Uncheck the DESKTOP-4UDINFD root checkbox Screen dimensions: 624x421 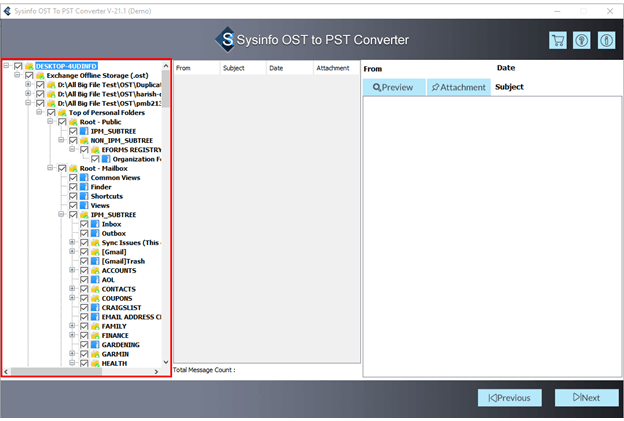(x=18, y=66)
